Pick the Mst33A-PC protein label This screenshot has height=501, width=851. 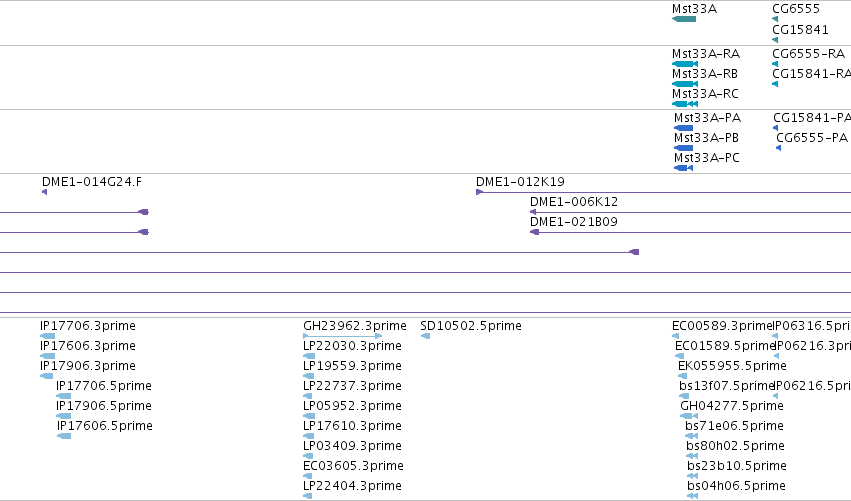point(707,158)
